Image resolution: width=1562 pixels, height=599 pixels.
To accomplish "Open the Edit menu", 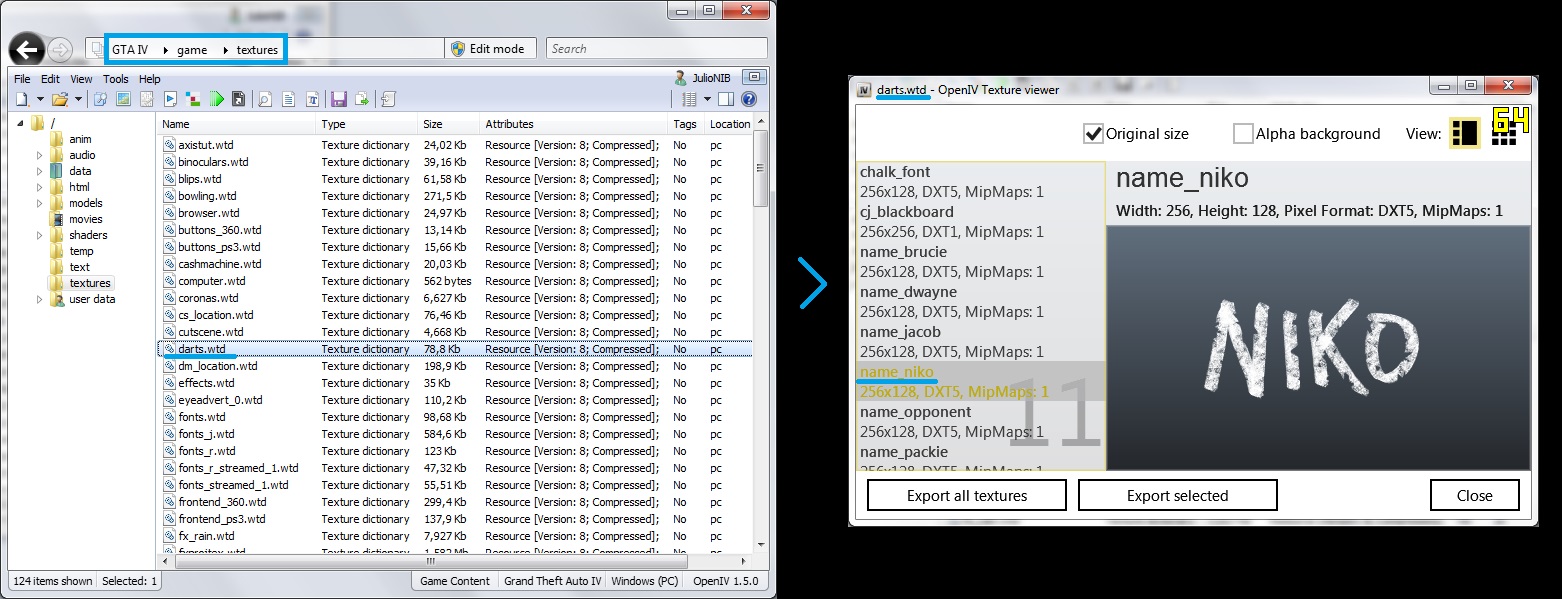I will click(50, 79).
